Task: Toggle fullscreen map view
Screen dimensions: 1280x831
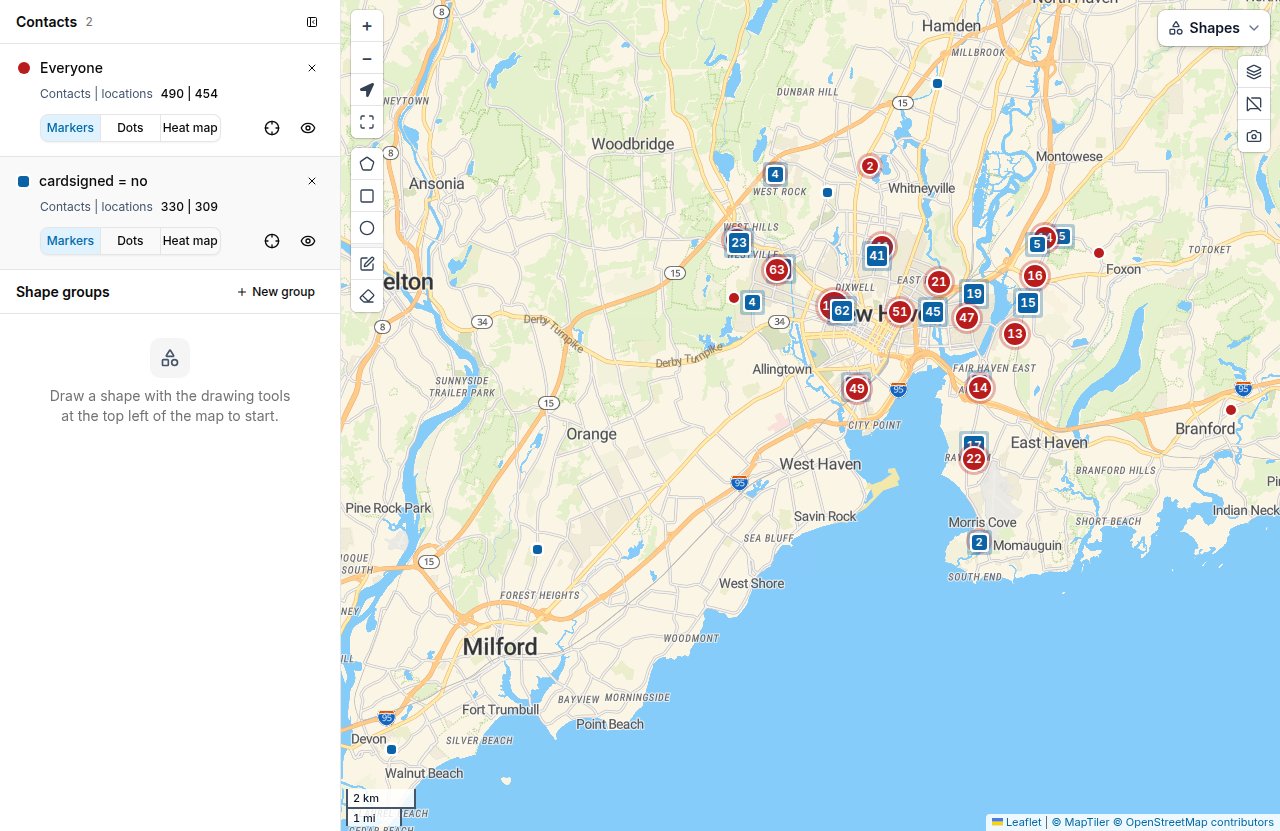Action: [x=367, y=122]
